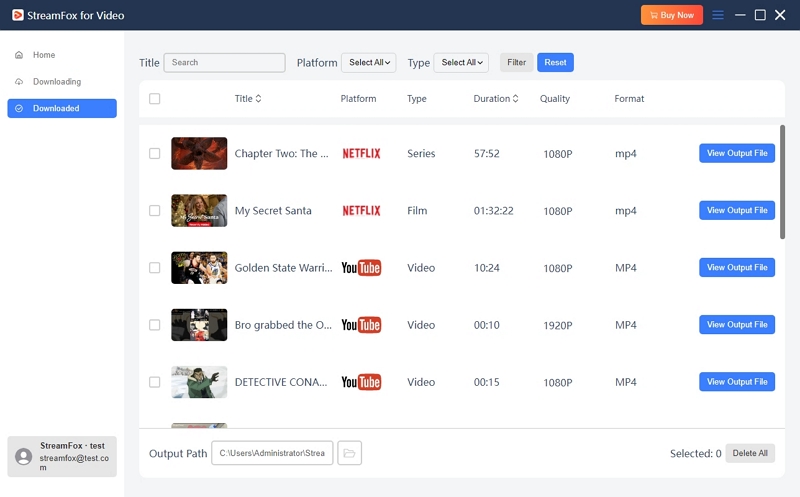This screenshot has height=497, width=800.
Task: Expand the Platform Select All dropdown
Action: coord(369,63)
